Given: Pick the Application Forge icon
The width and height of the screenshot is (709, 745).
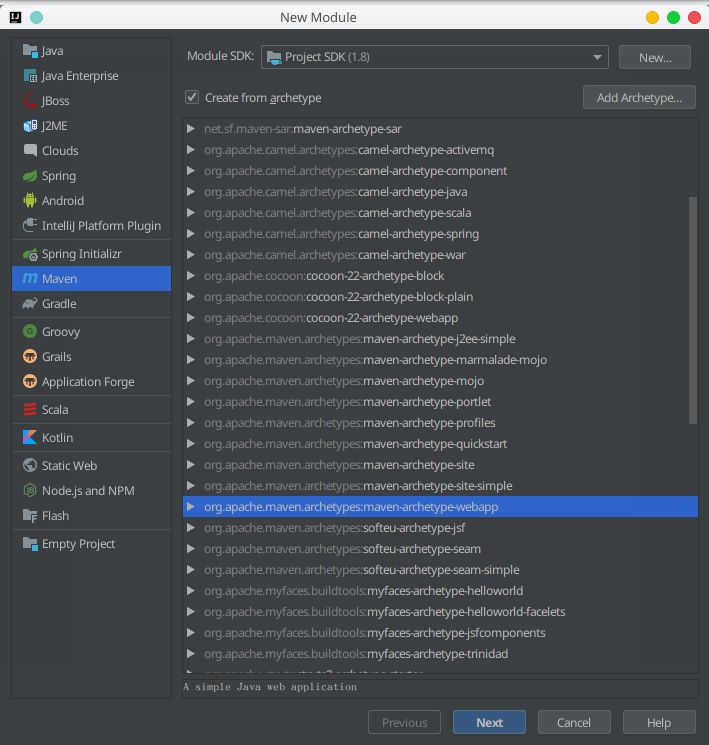Looking at the screenshot, I should (x=30, y=382).
